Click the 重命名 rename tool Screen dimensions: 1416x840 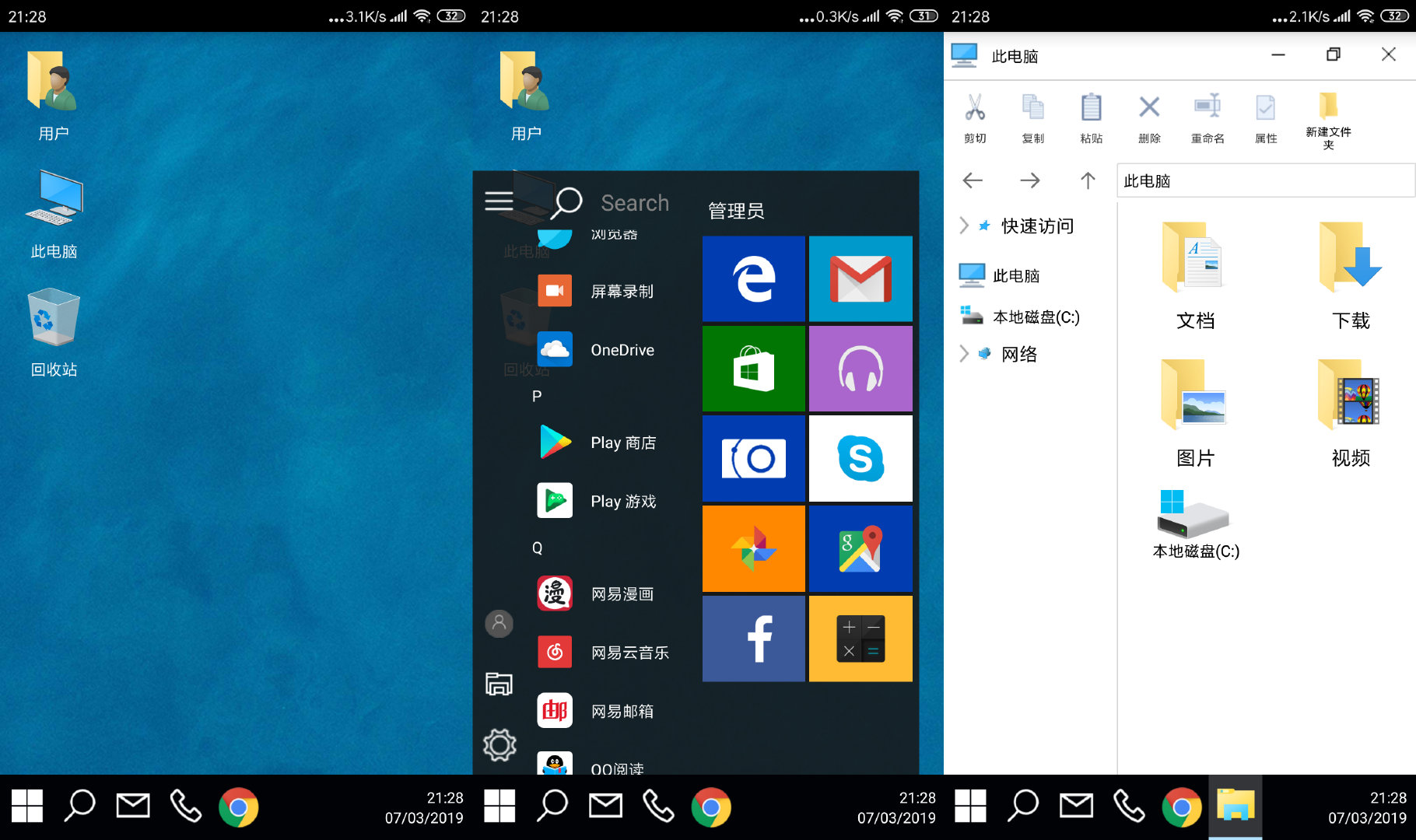pos(1206,118)
